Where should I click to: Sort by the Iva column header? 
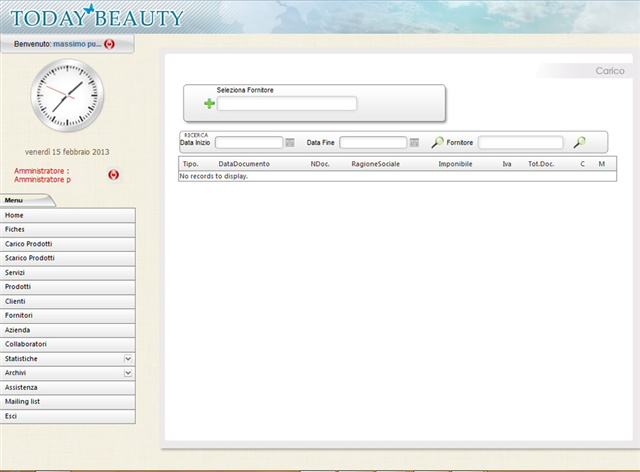point(507,164)
